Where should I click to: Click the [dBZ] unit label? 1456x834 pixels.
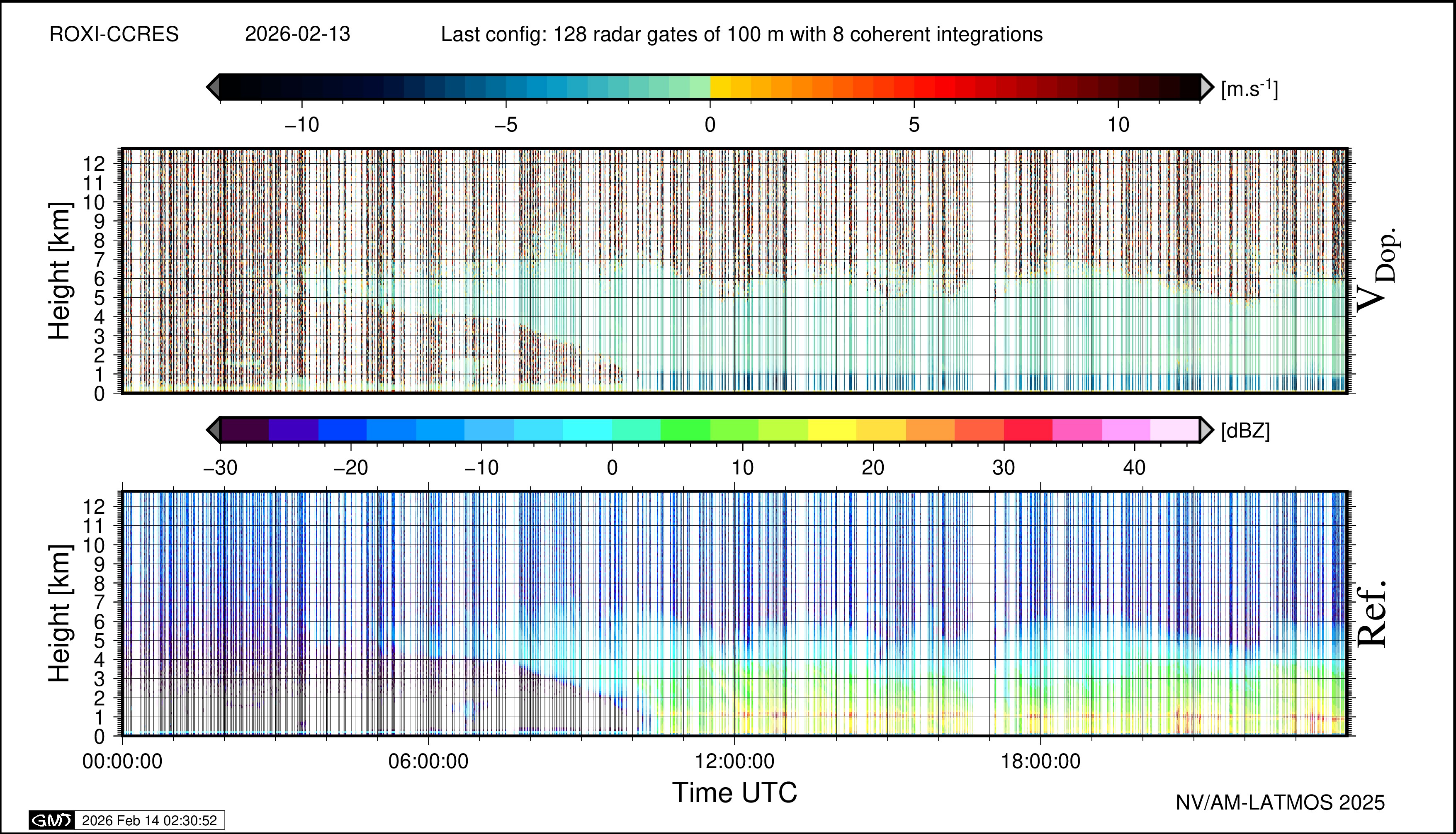[1245, 431]
